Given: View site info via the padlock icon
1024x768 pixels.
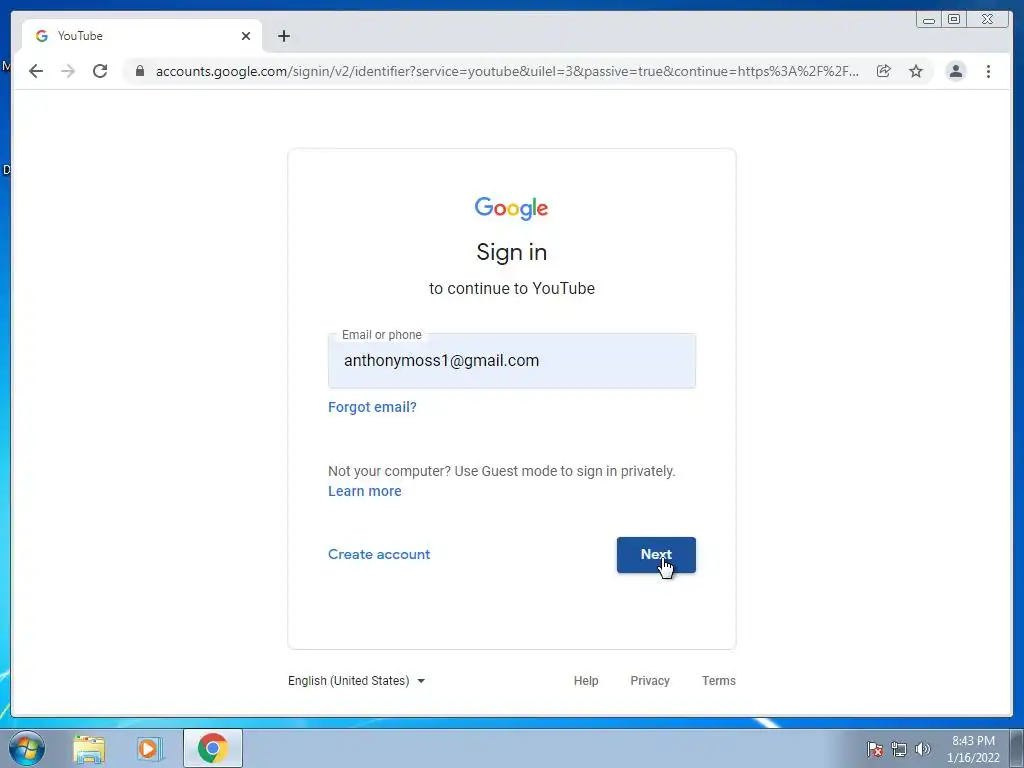Looking at the screenshot, I should click(140, 71).
